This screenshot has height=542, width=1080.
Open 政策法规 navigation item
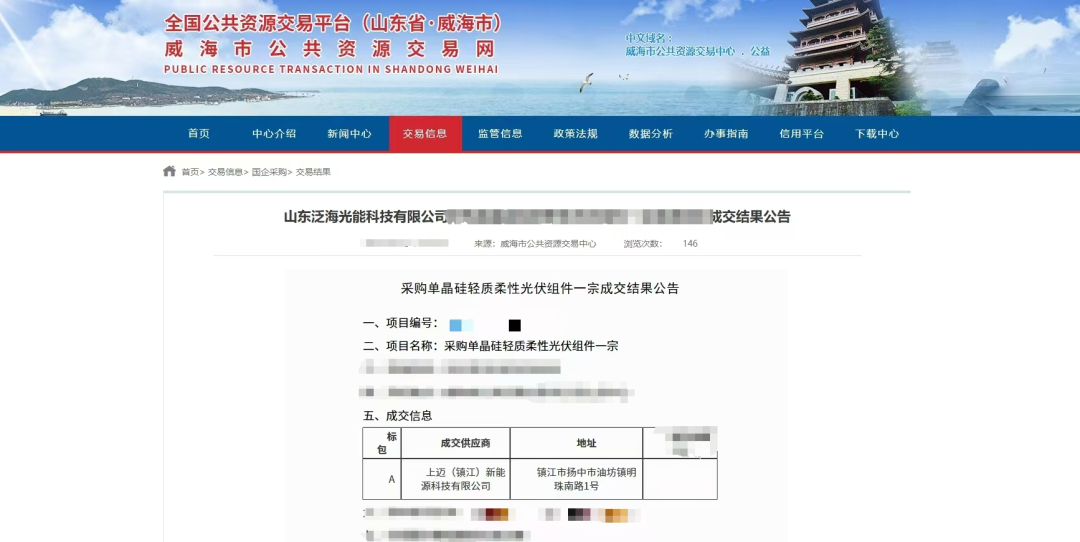pyautogui.click(x=575, y=134)
